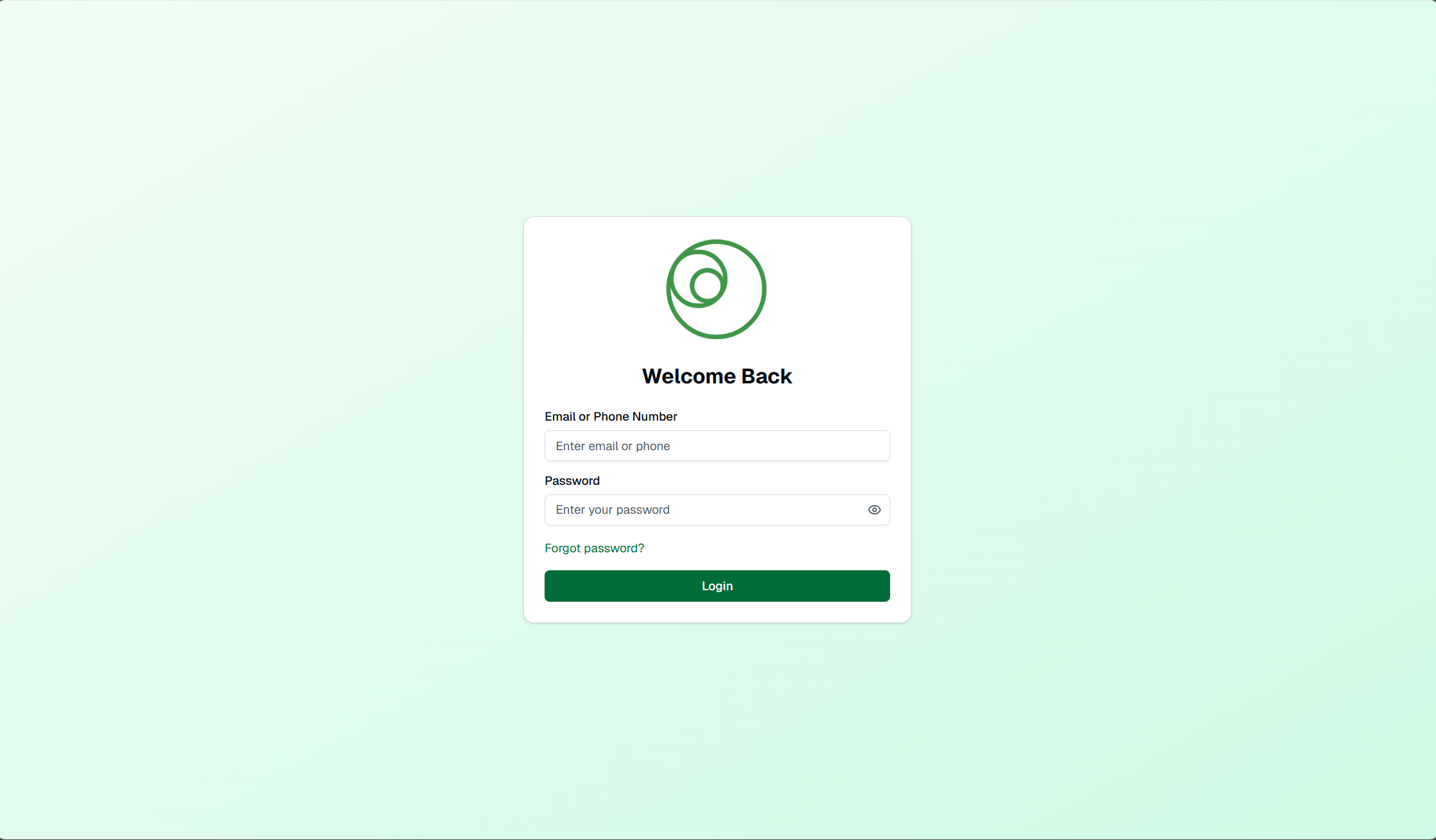Click the inner small ring of the logo
The height and width of the screenshot is (840, 1436).
pos(707,285)
